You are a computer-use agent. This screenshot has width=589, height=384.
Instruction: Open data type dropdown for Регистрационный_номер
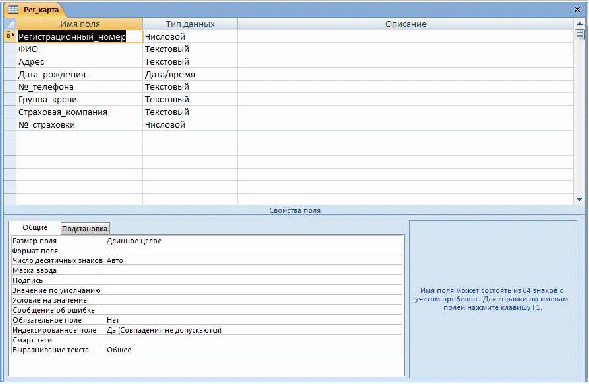coord(190,36)
